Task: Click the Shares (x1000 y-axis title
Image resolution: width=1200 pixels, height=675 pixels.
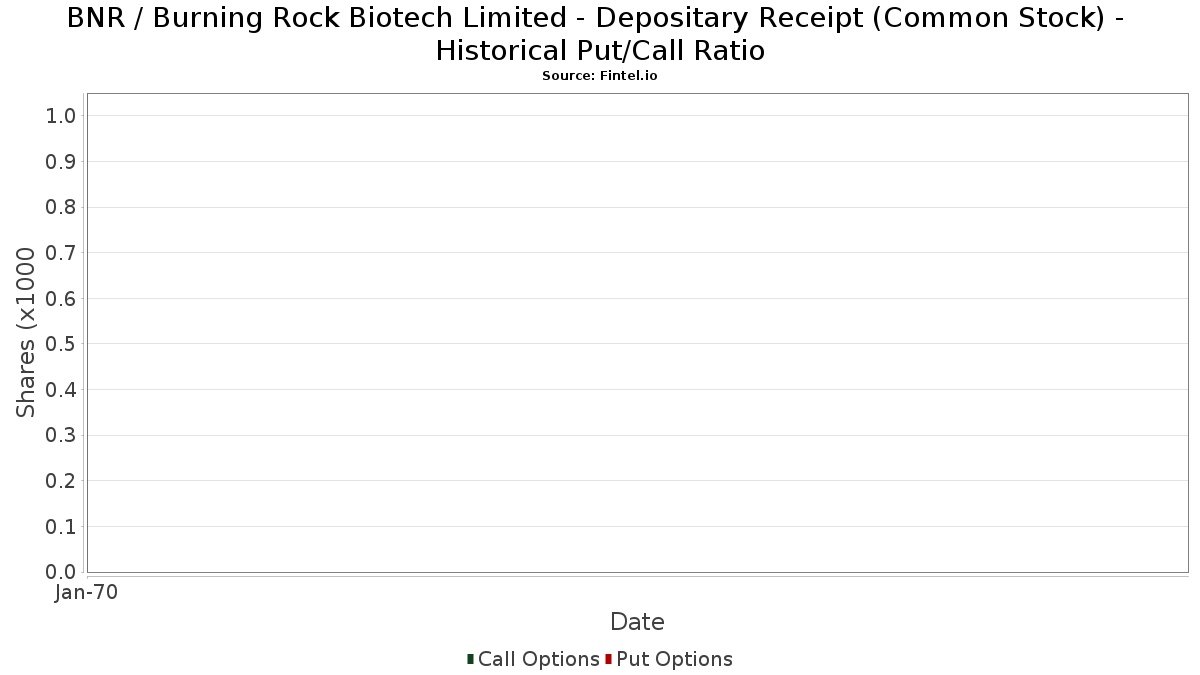Action: 26,333
